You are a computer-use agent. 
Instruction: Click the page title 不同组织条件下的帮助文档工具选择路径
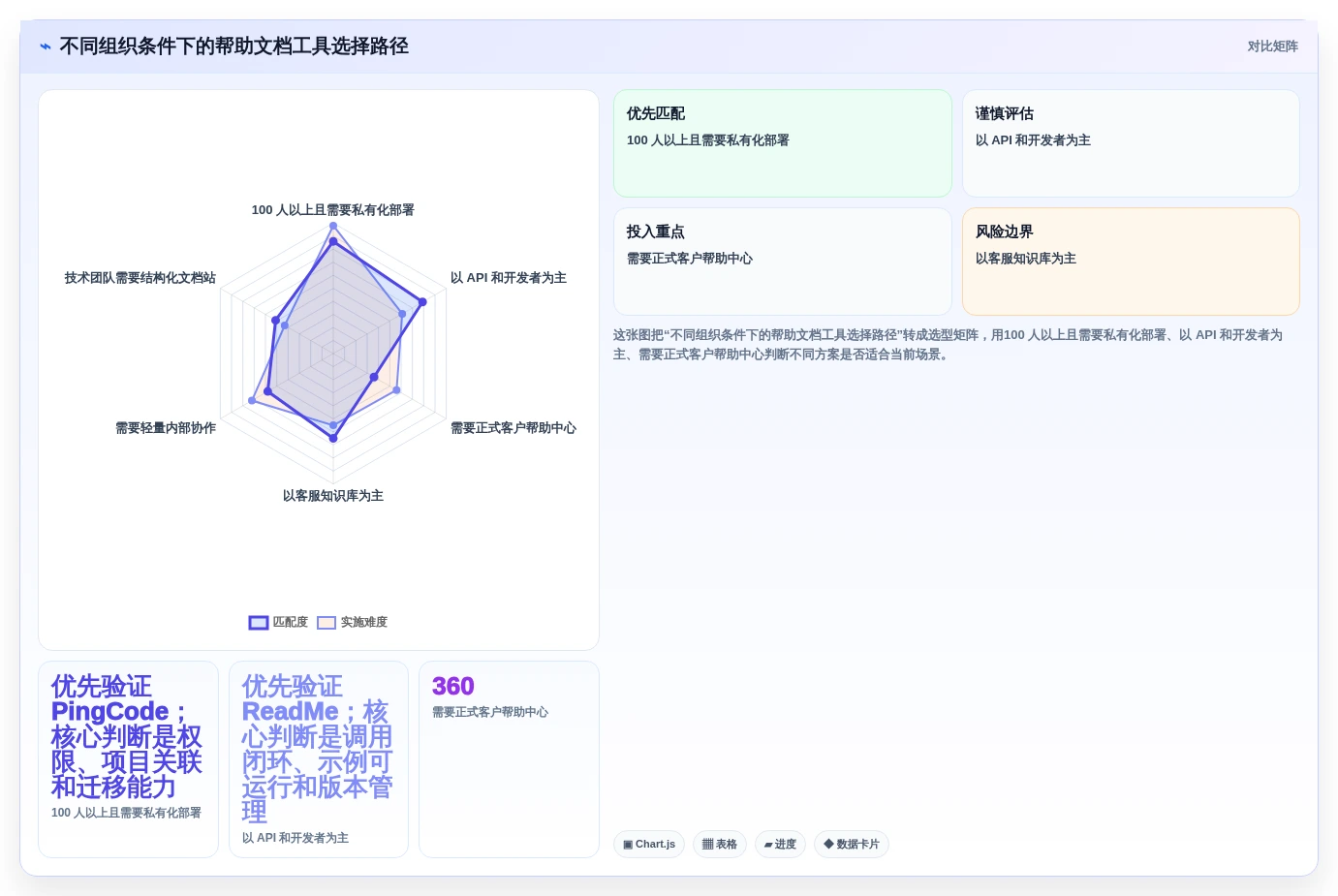[x=233, y=46]
